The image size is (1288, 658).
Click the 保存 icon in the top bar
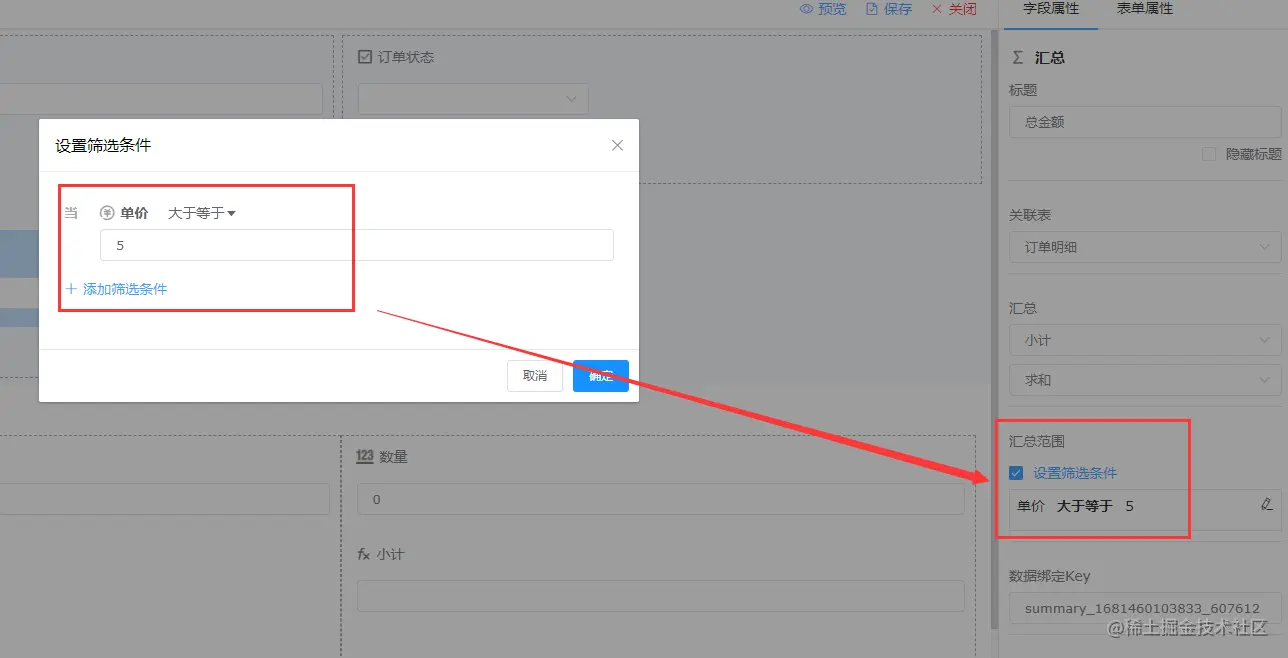(x=871, y=9)
